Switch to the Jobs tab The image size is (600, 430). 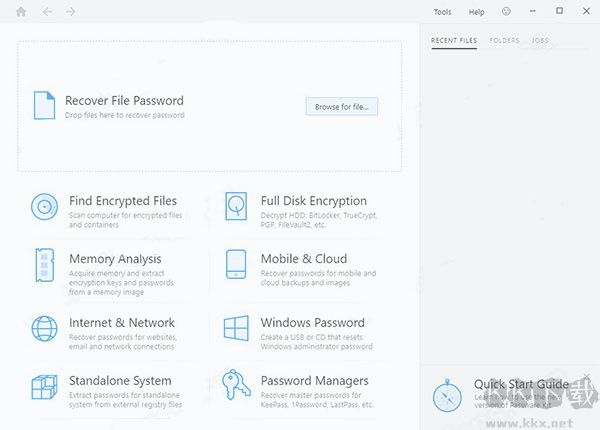tap(540, 41)
